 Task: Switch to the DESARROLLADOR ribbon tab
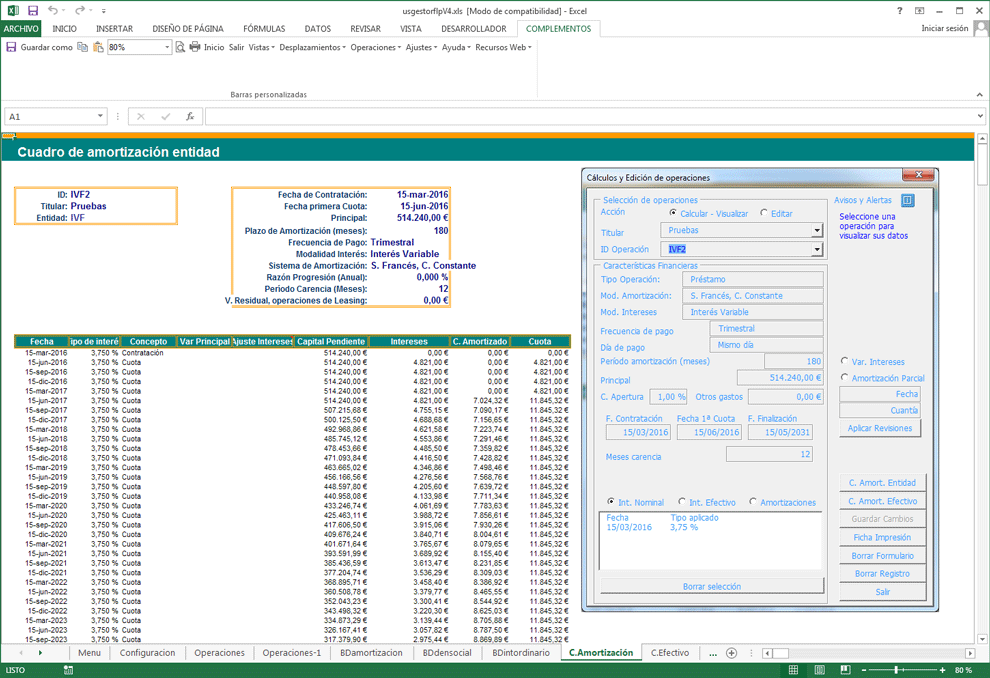pos(474,29)
